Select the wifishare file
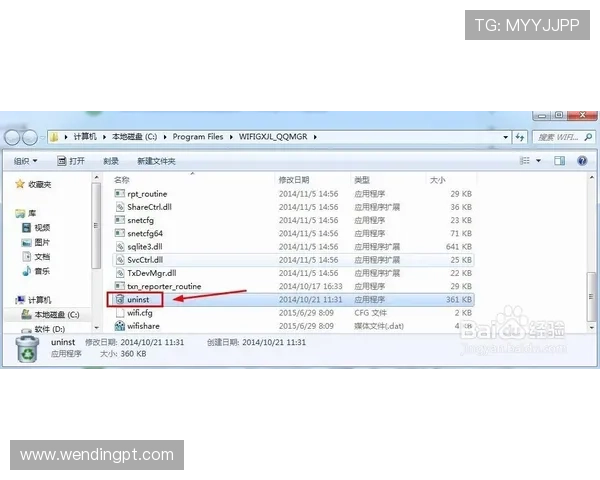This screenshot has height=480, width=600. coord(293,326)
